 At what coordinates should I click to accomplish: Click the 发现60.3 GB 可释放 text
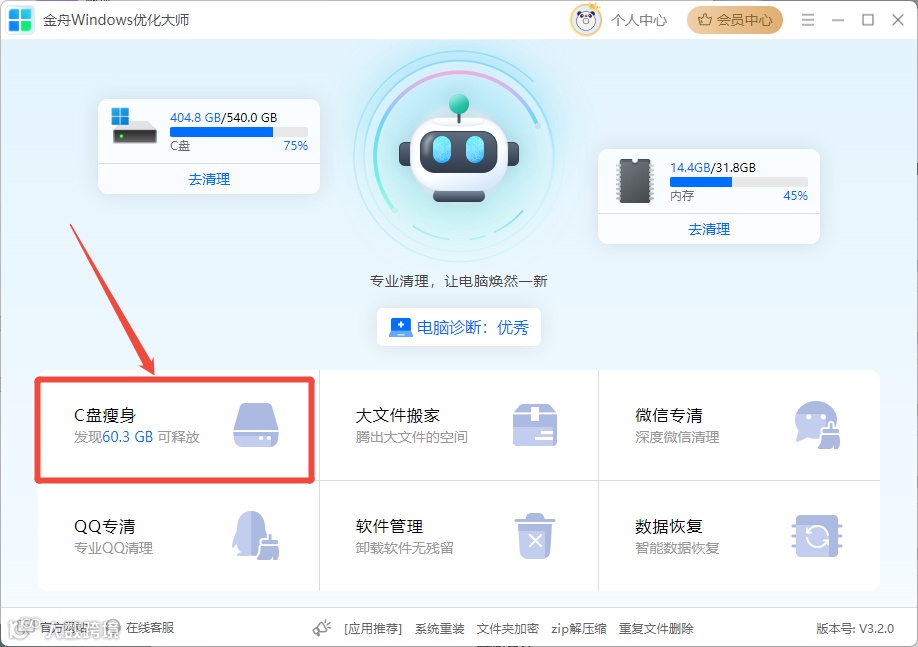(x=136, y=437)
